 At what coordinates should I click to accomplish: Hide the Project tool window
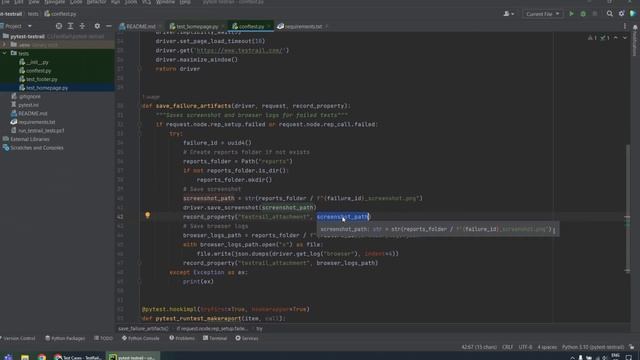[x=109, y=26]
